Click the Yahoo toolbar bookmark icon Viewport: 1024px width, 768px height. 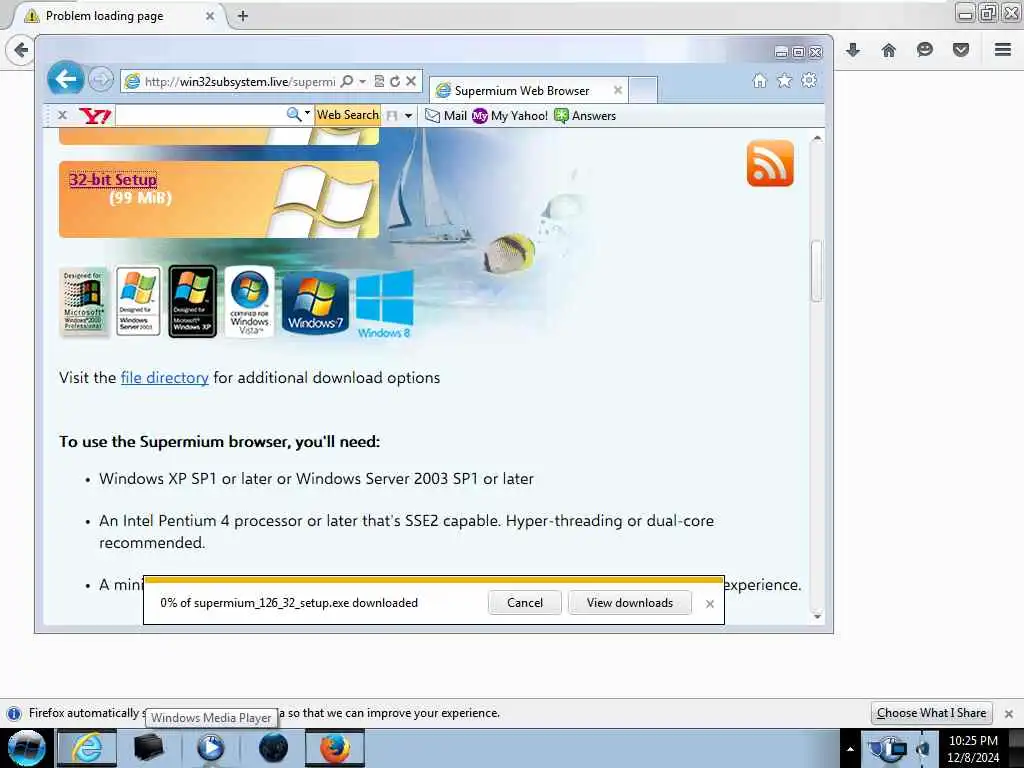(392, 116)
